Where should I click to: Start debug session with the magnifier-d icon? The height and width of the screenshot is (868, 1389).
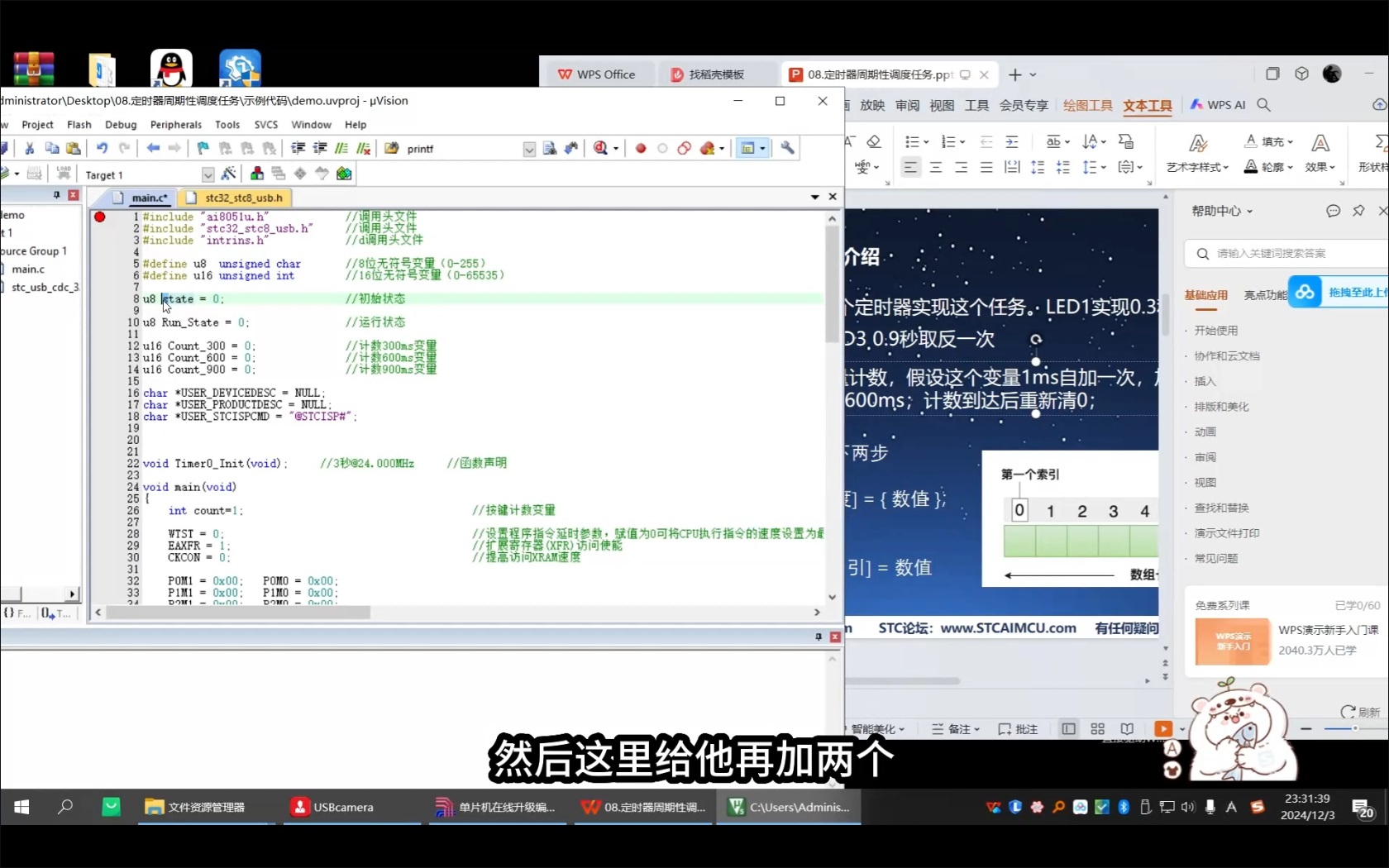click(601, 148)
